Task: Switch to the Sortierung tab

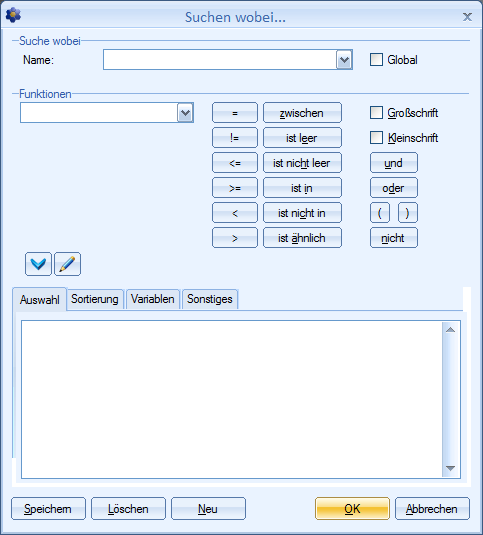Action: tap(95, 299)
